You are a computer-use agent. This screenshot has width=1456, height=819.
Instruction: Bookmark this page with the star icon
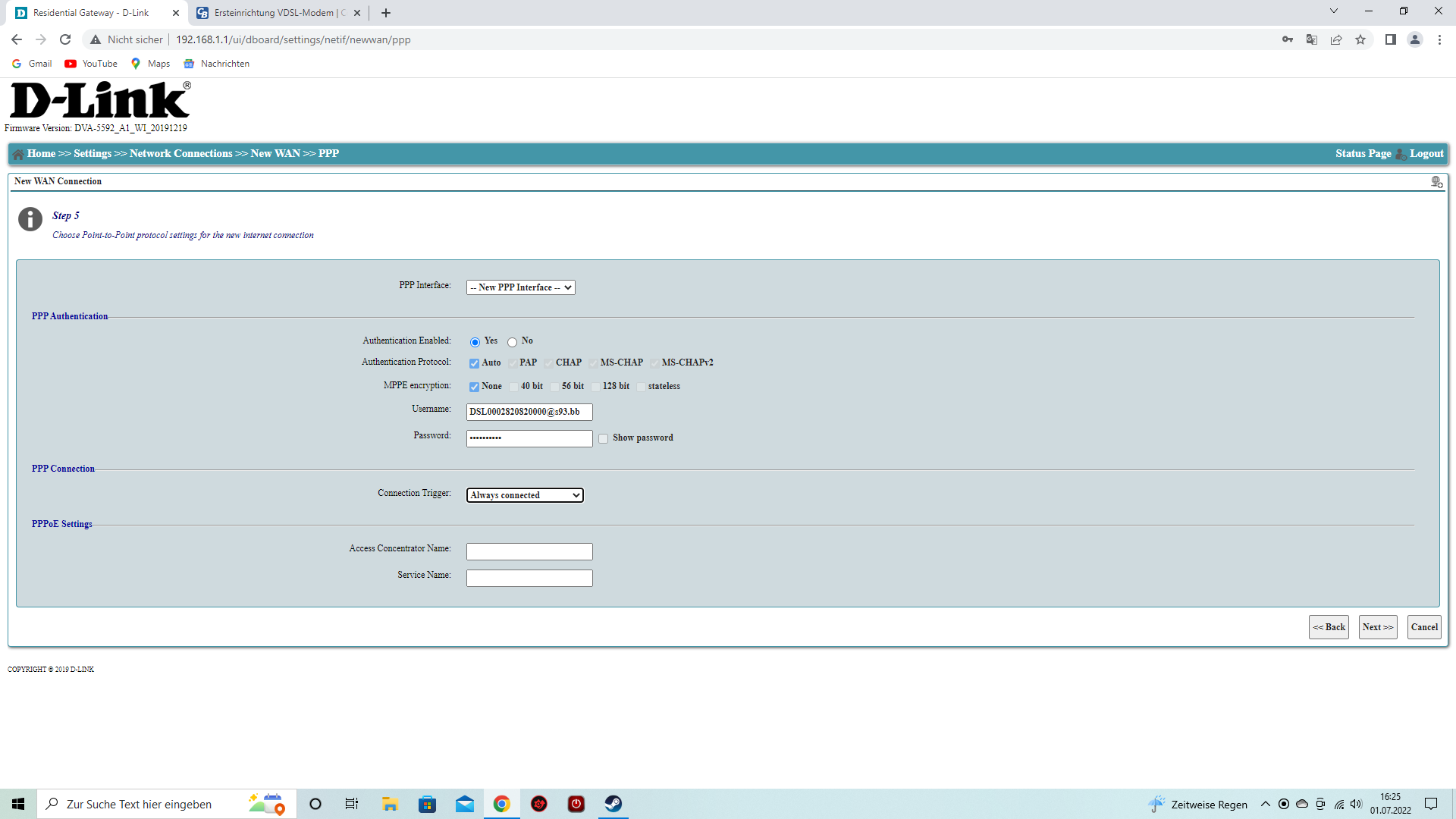click(x=1360, y=39)
